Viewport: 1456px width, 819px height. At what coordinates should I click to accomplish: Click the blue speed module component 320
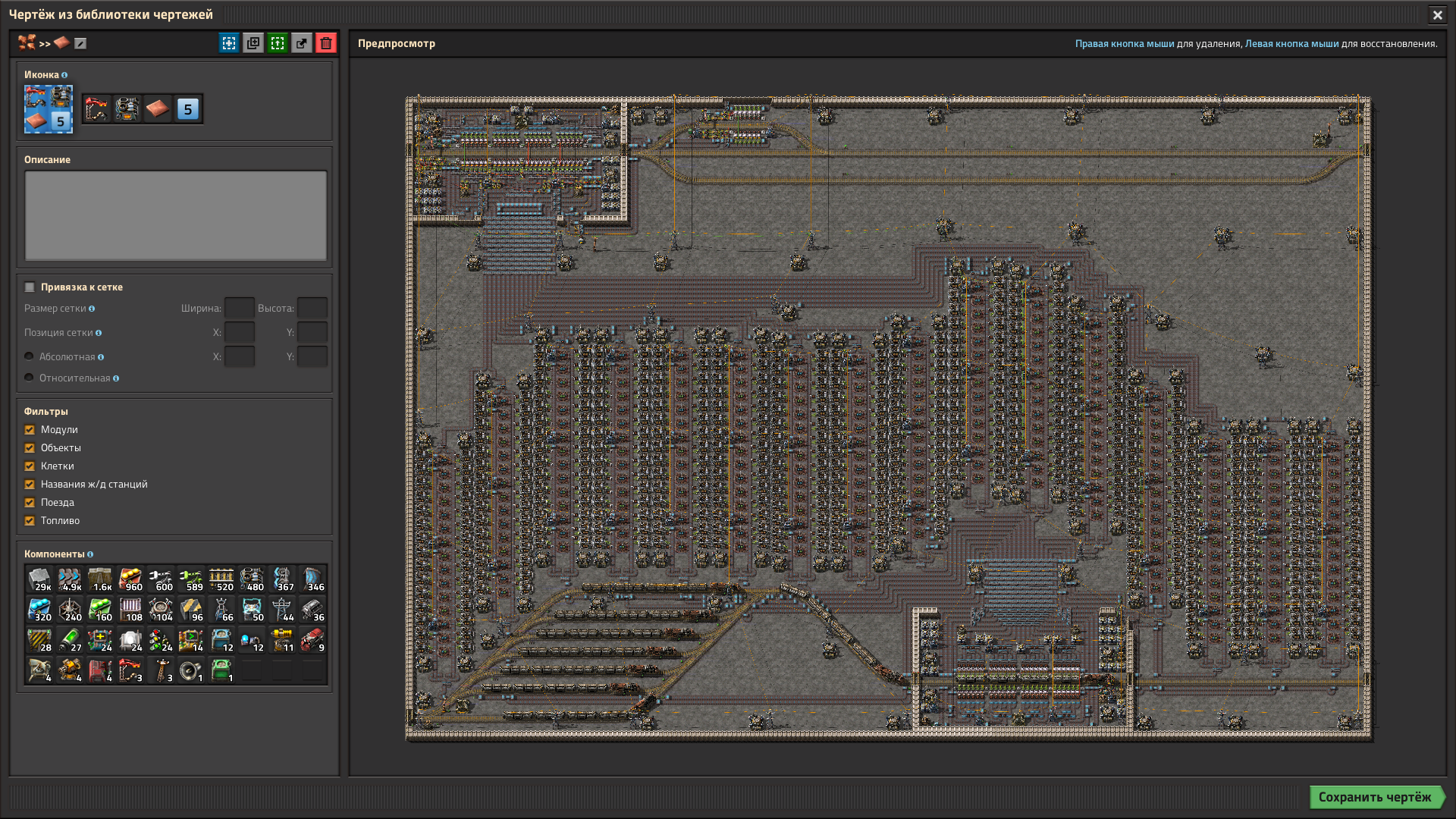(39, 610)
